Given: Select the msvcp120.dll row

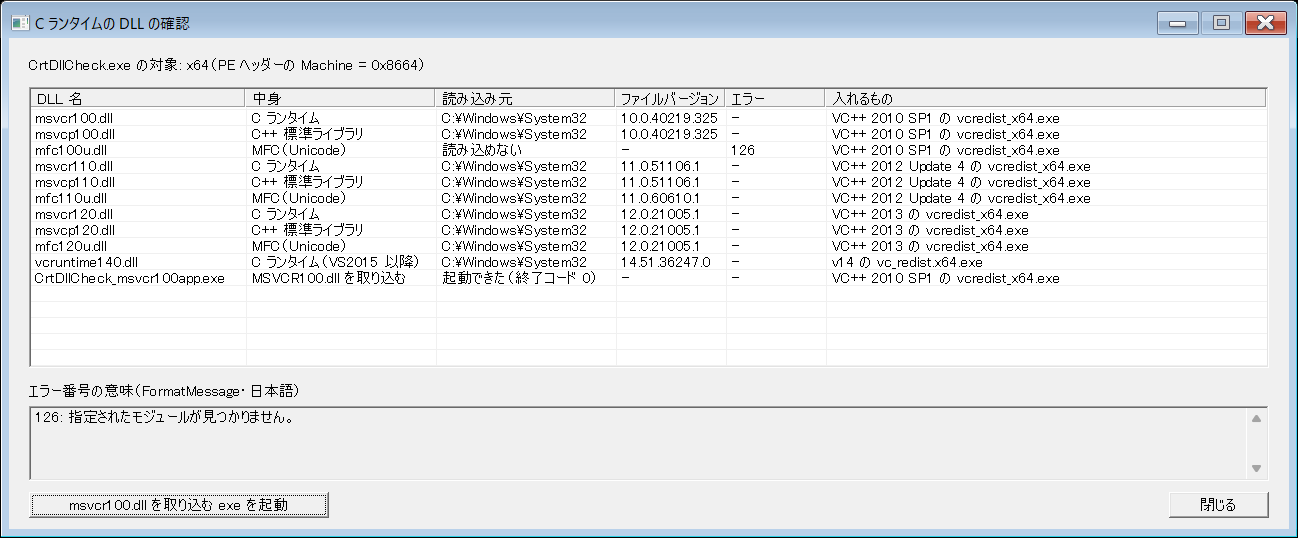Looking at the screenshot, I should (x=649, y=230).
